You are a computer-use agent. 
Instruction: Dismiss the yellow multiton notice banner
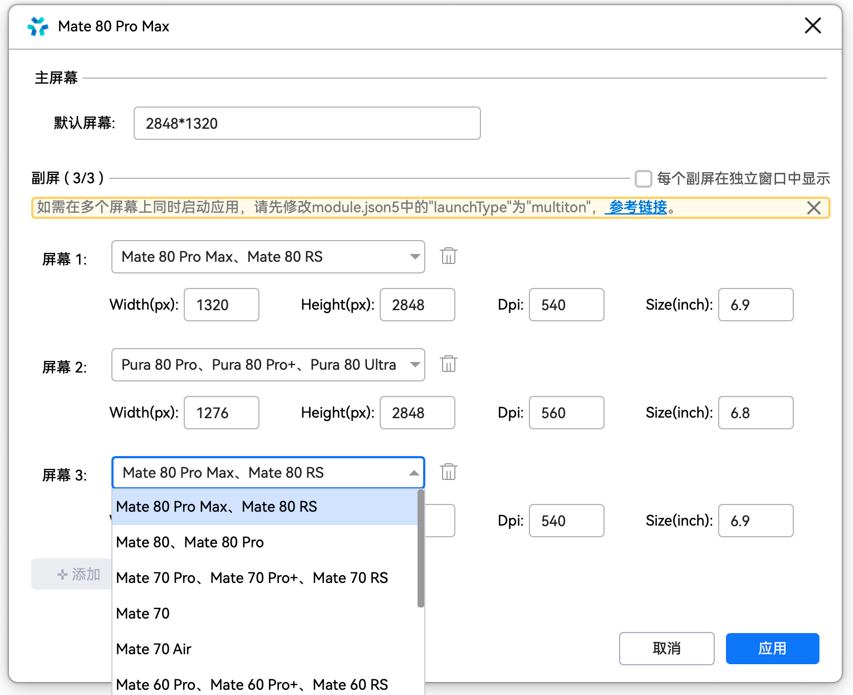pyautogui.click(x=813, y=208)
